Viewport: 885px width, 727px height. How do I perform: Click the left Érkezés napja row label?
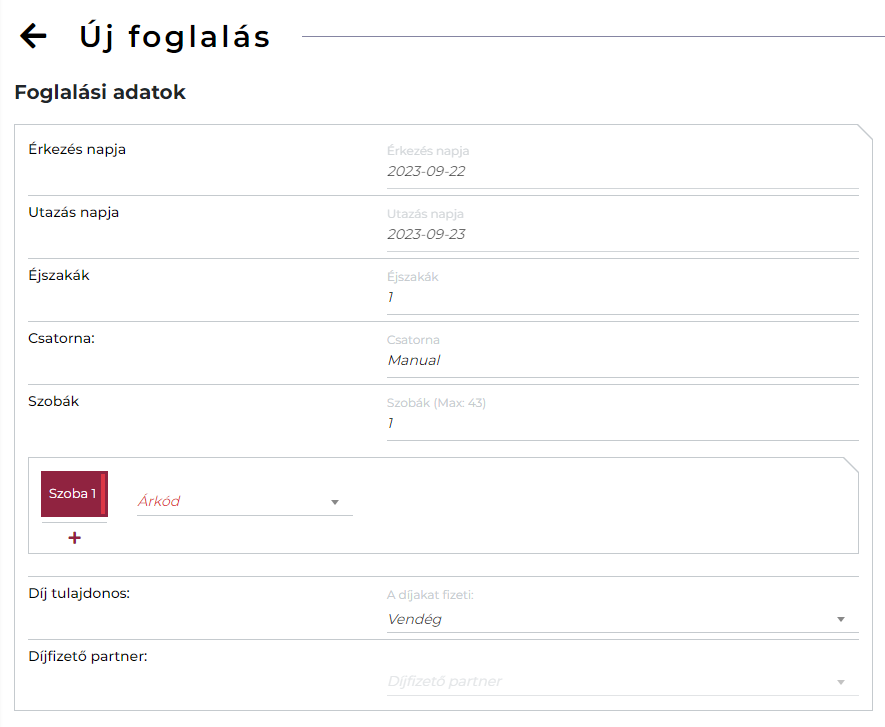[x=77, y=149]
